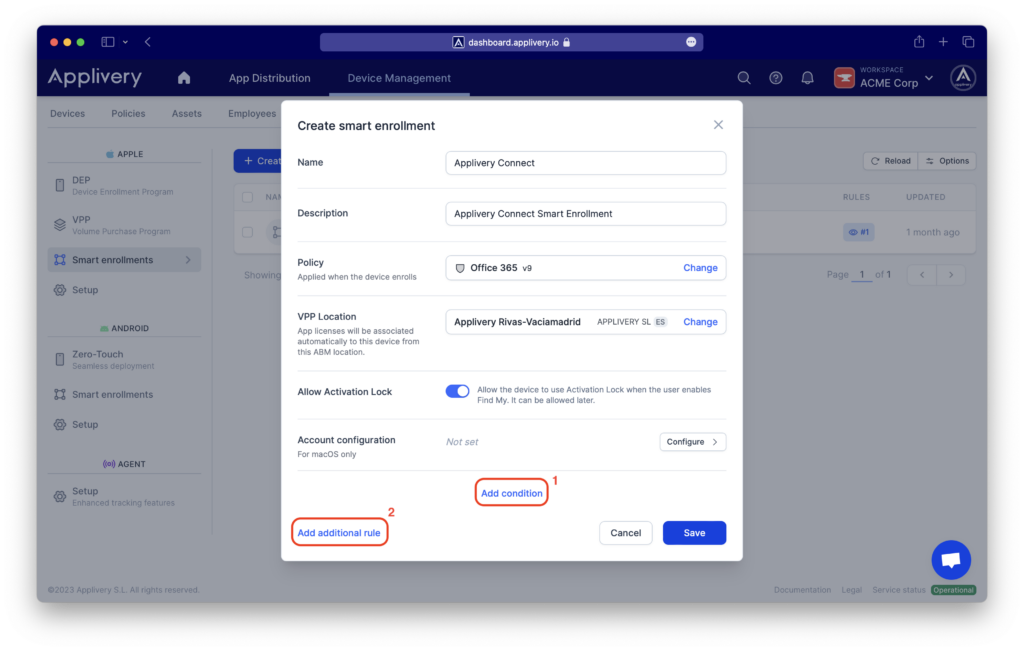Show browser tab overview icon
1024x651 pixels.
(x=968, y=42)
